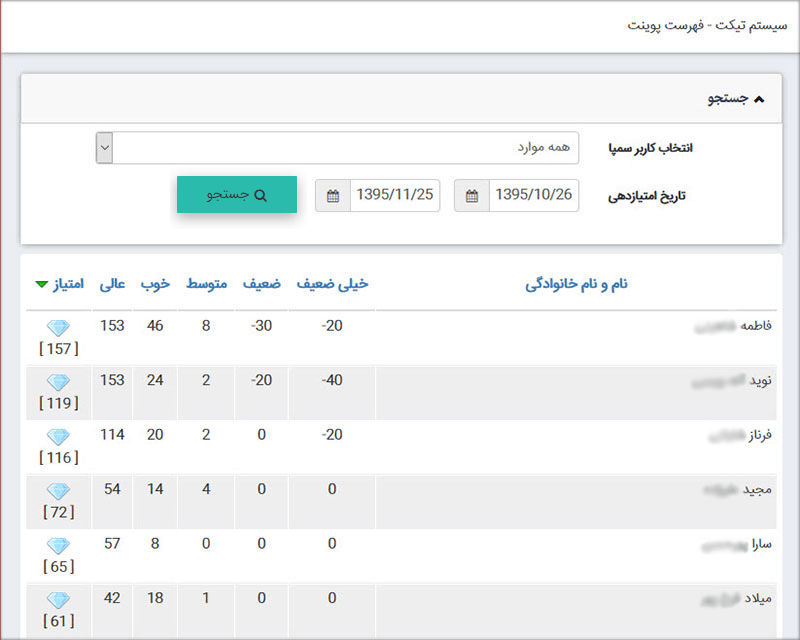Collapse the جستجو search panel via its chevron

(x=760, y=98)
